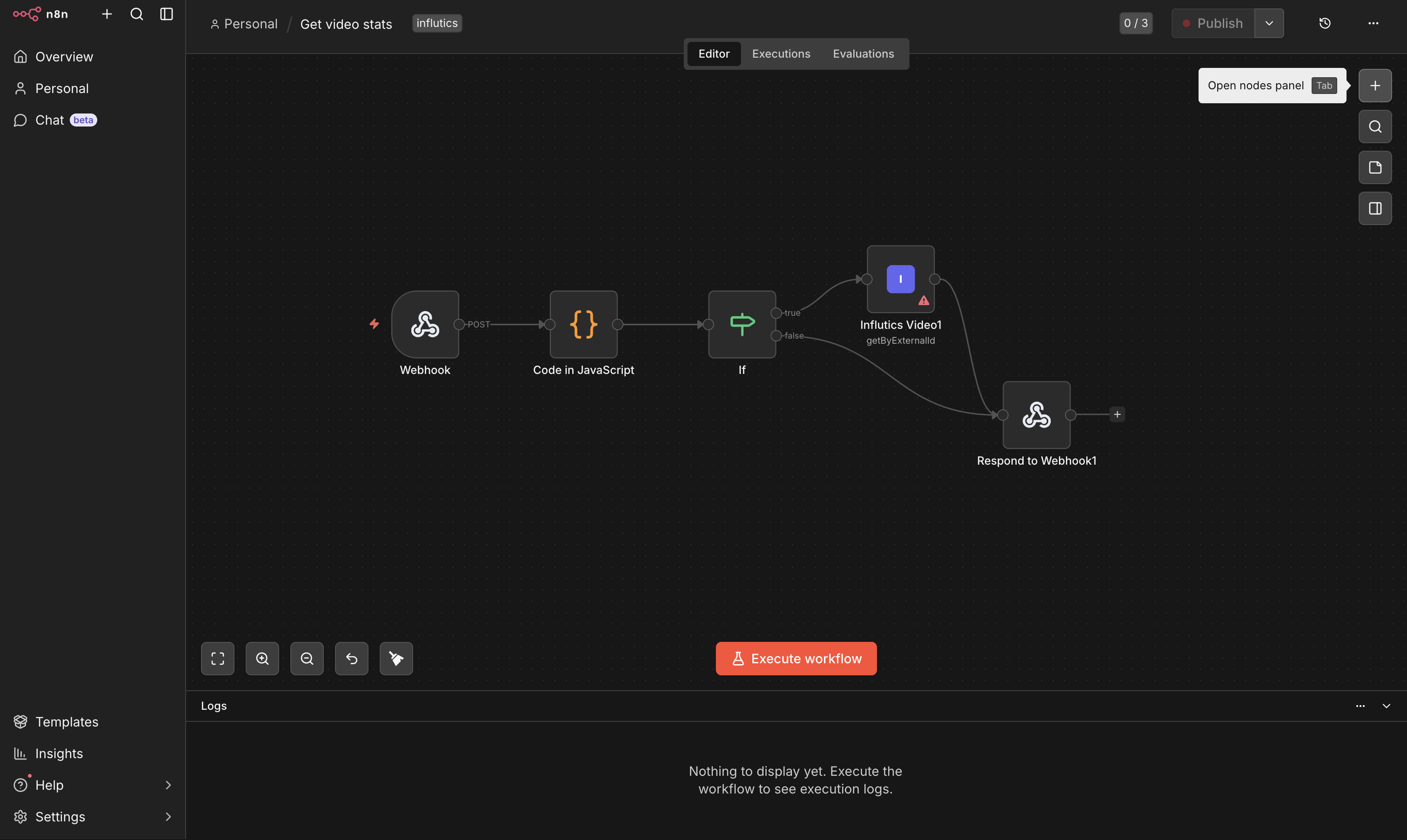Select the If node
The height and width of the screenshot is (840, 1407).
tap(742, 324)
